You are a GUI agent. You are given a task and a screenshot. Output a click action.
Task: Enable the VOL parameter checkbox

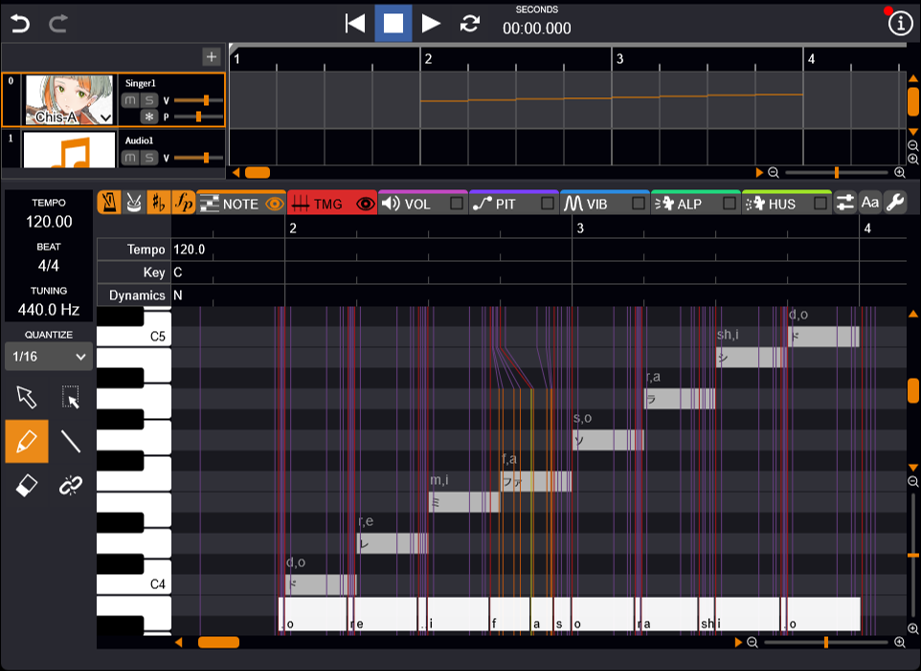(x=456, y=203)
